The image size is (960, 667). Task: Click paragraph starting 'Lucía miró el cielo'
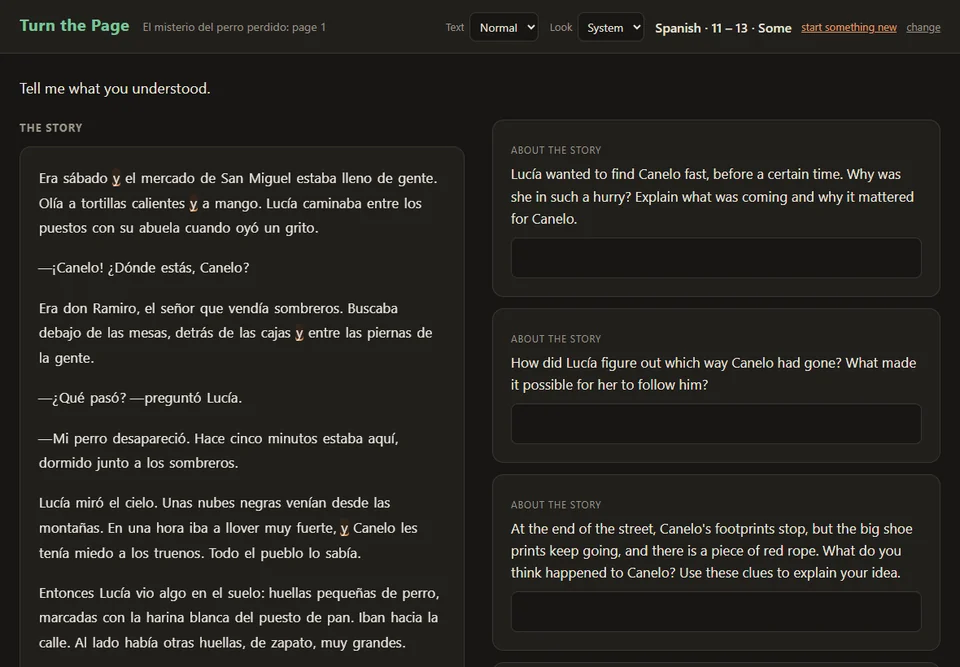(228, 528)
